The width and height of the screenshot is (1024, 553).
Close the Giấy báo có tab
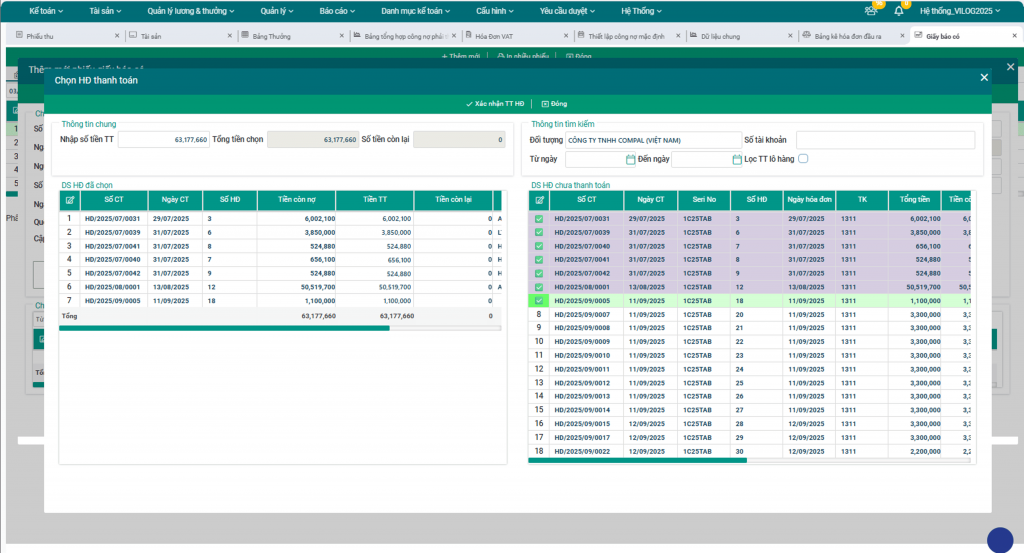[x=1015, y=35]
